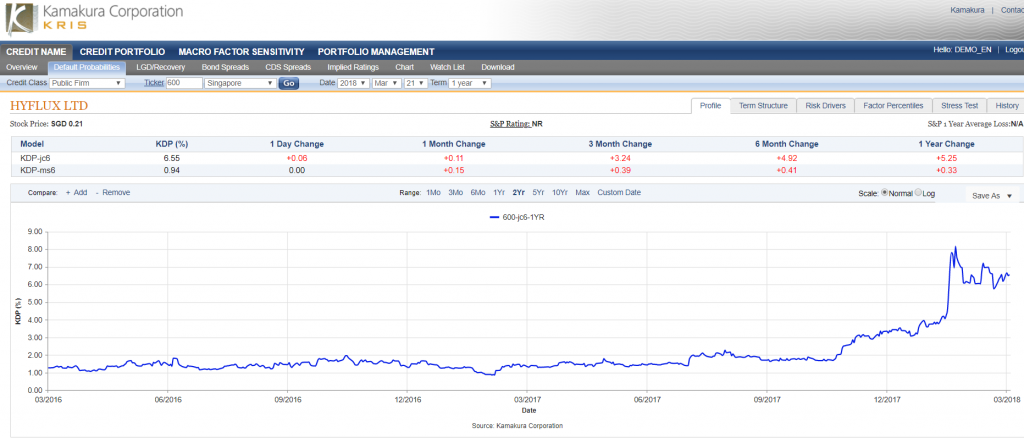This screenshot has width=1024, height=438.
Task: Open the Implied Ratings submenu
Action: point(353,67)
